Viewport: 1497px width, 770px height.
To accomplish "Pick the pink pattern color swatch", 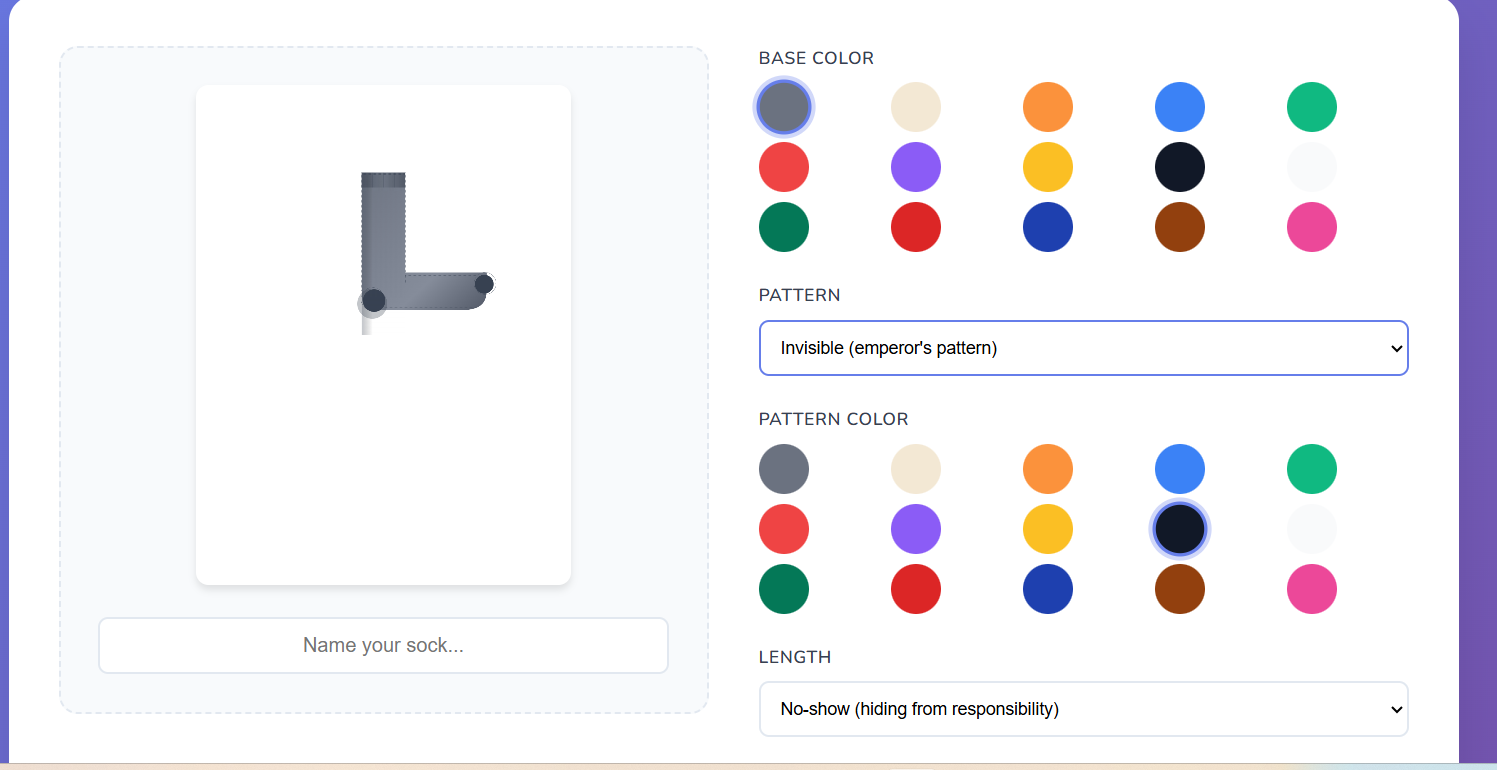I will tap(1312, 589).
